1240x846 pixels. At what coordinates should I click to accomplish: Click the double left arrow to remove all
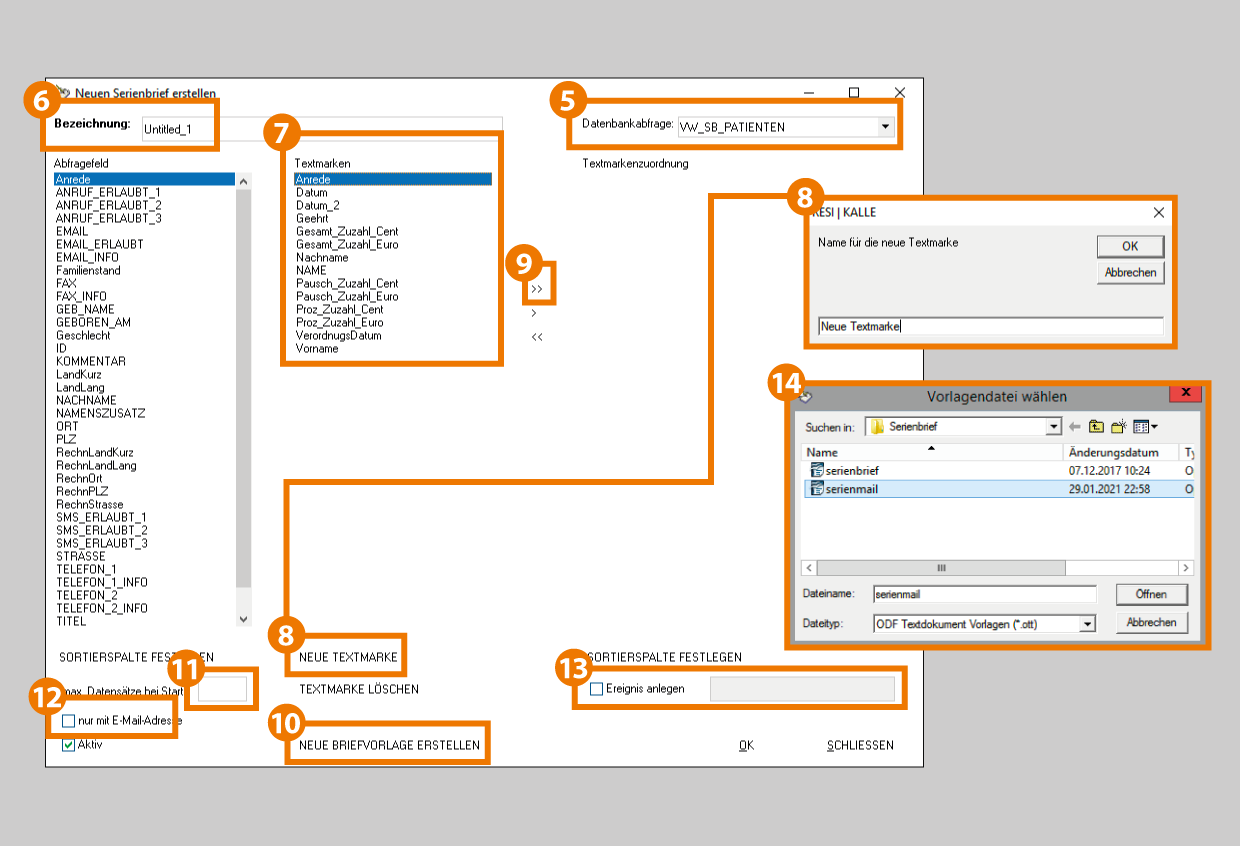[x=537, y=337]
